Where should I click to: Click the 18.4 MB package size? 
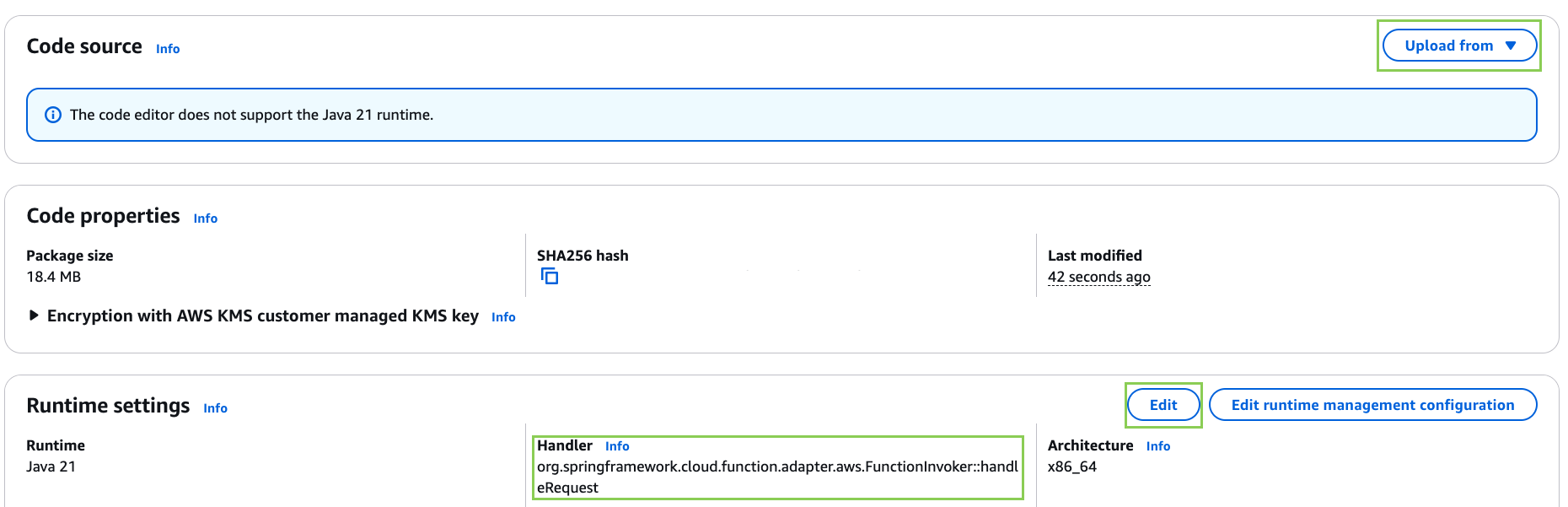click(53, 277)
